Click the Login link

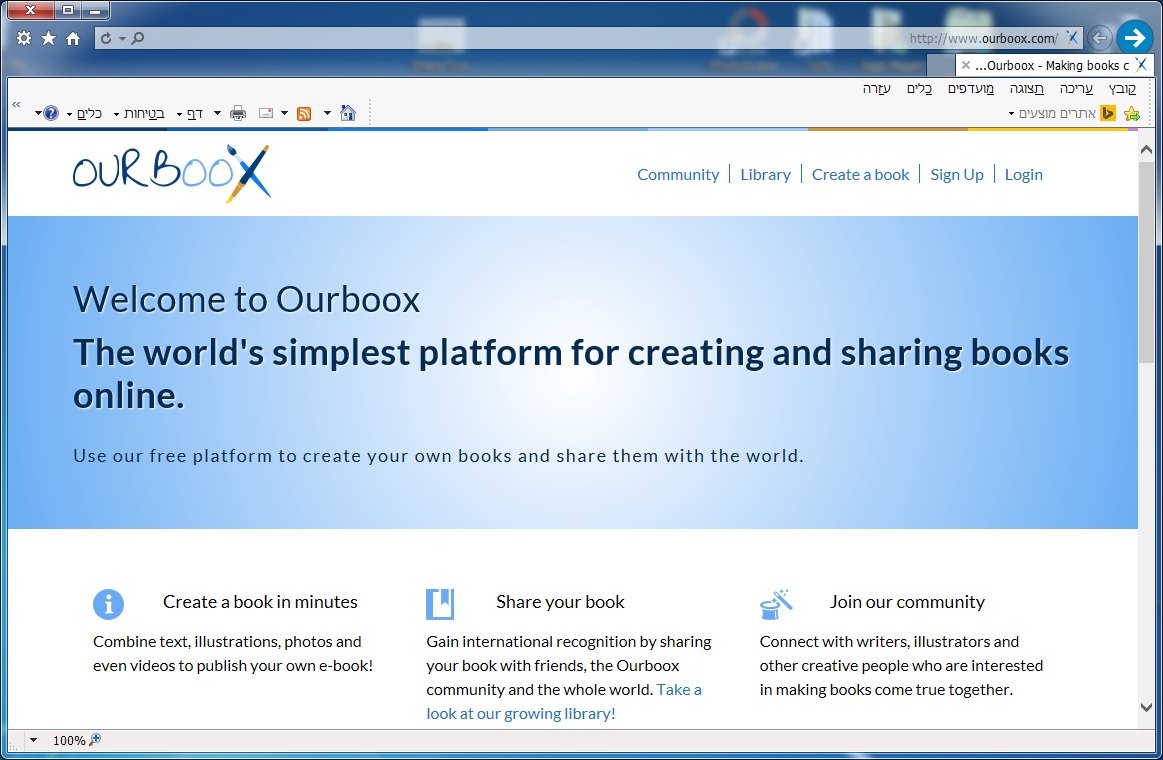pos(1024,174)
